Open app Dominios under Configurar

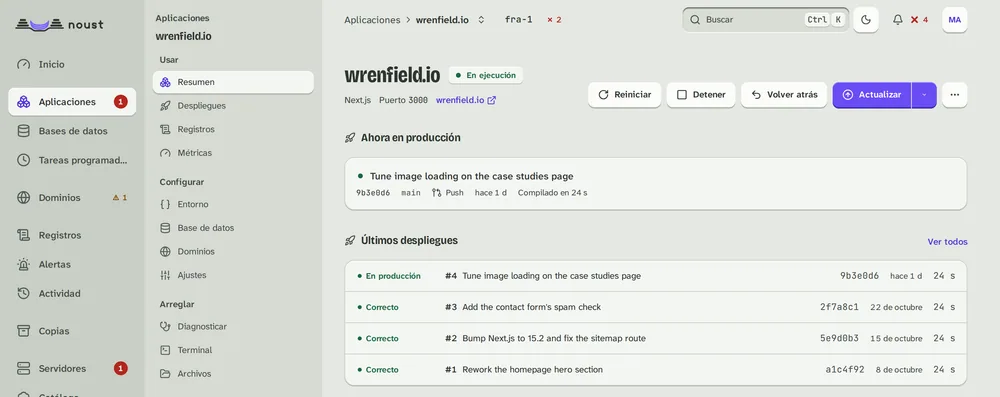click(233, 251)
